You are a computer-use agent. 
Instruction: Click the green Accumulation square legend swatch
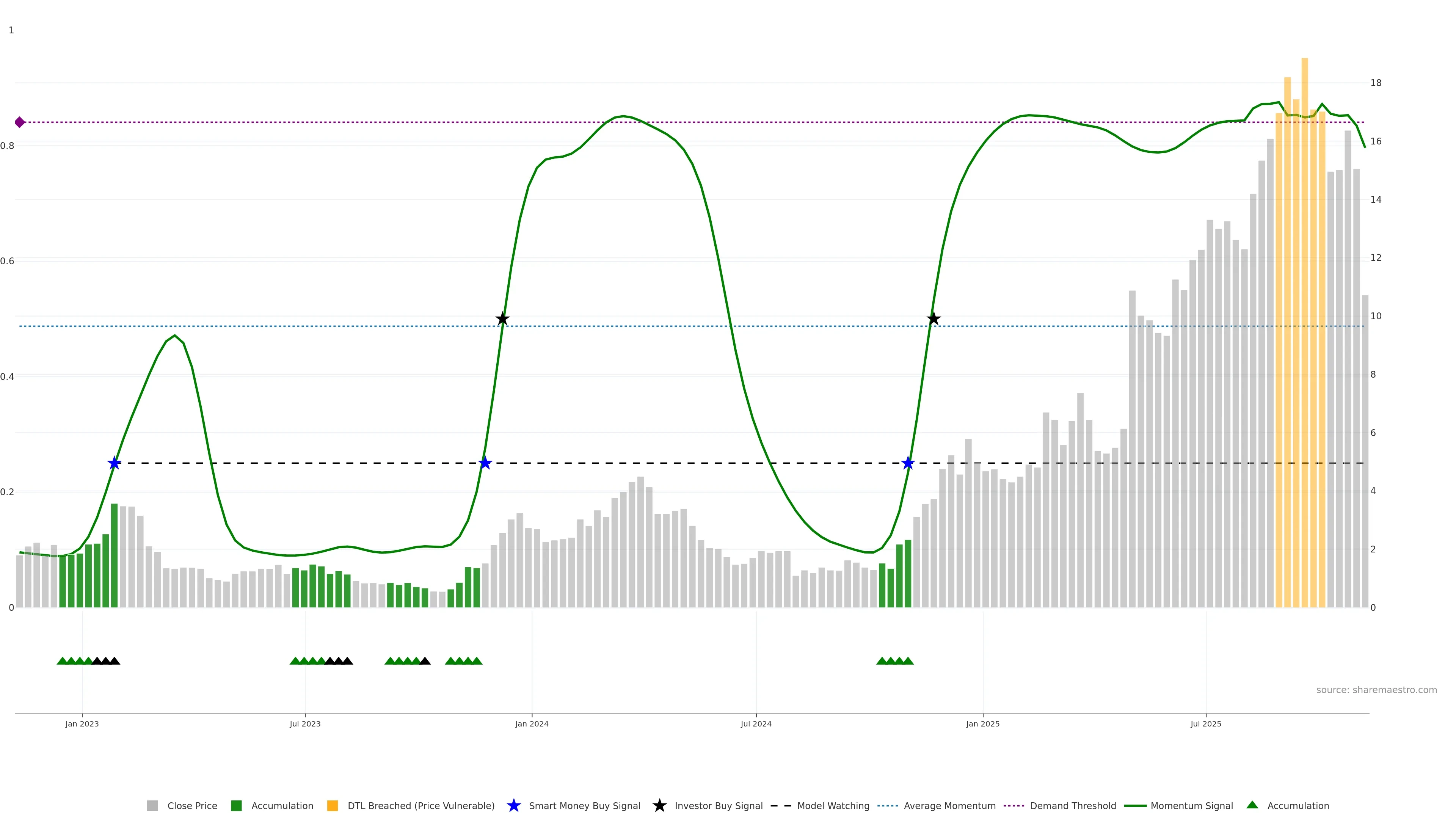click(x=236, y=806)
